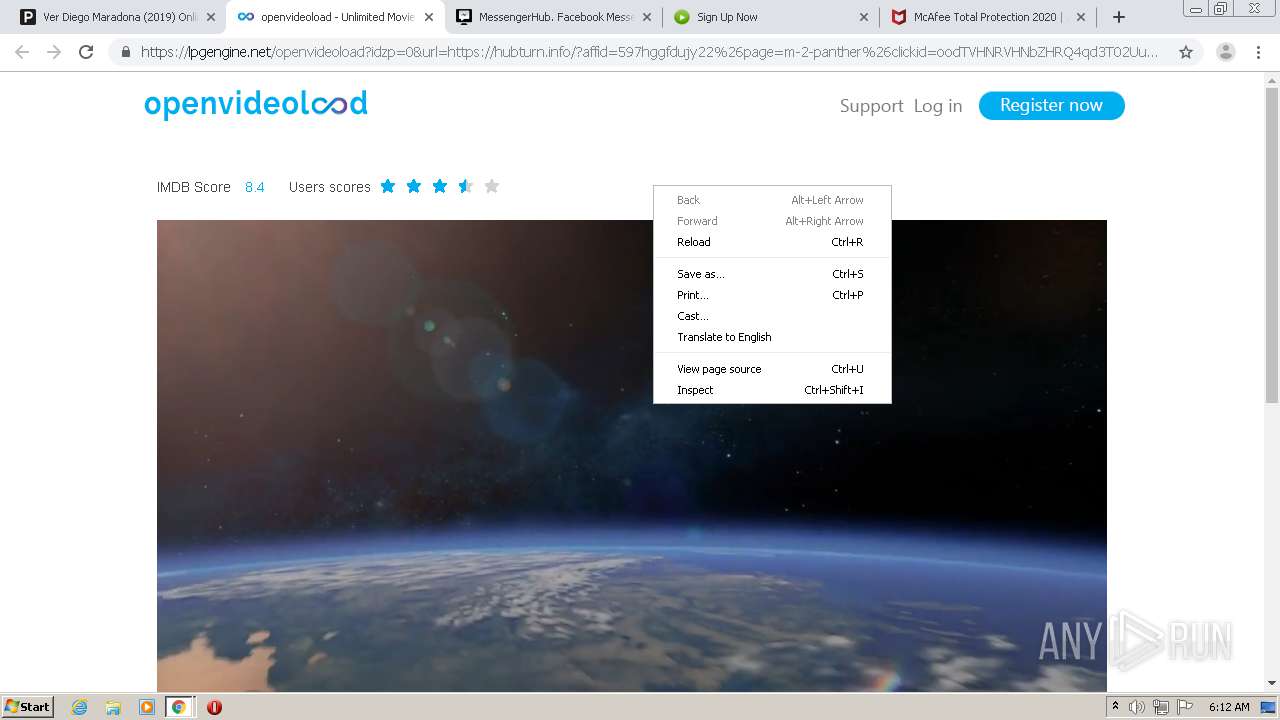Open Chrome's three-dot menu
Viewport: 1280px width, 720px height.
[1258, 52]
